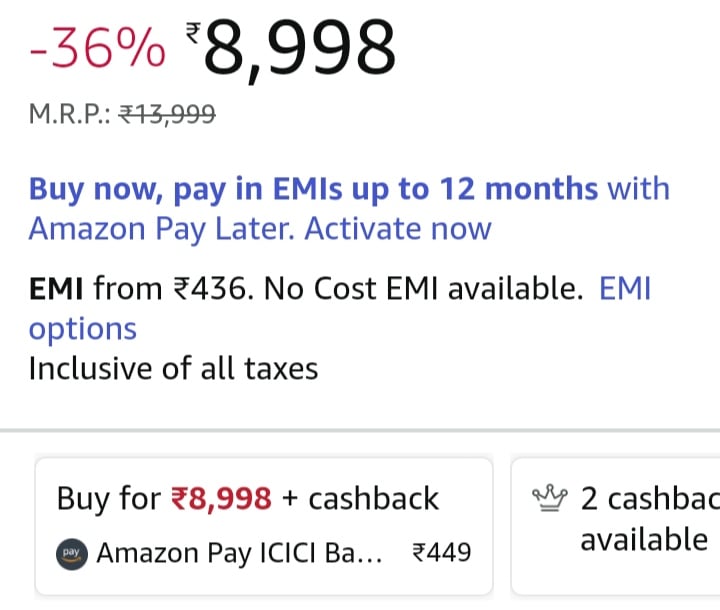Screen dimensions: 720x610
Task: Click the Inclusive of all taxes note
Action: [x=173, y=368]
